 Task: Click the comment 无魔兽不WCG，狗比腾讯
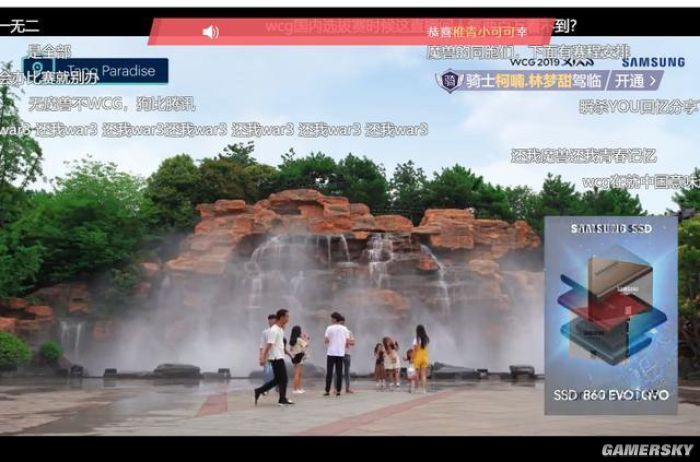[112, 104]
